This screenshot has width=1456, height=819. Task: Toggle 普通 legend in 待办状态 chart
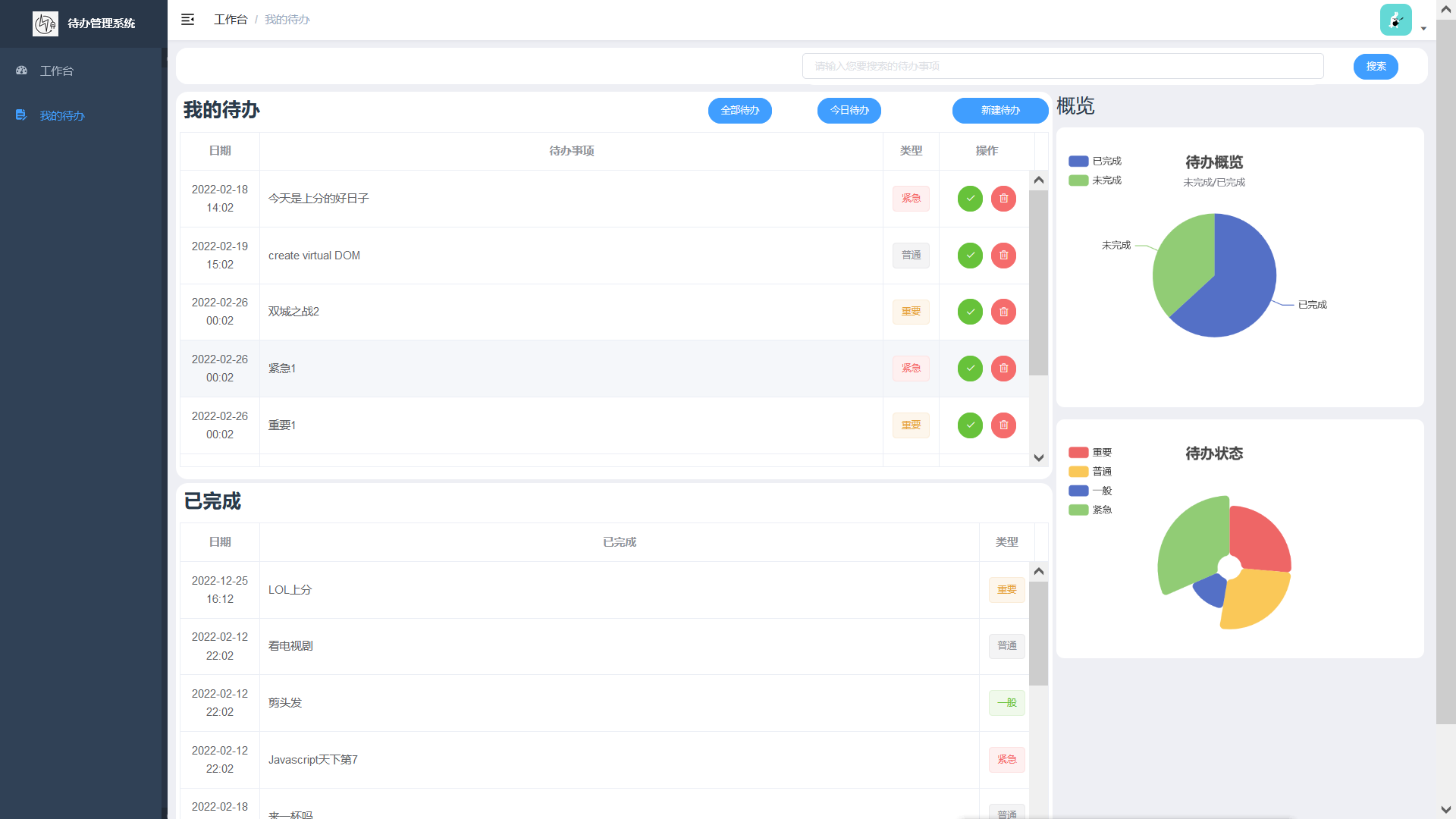click(x=1090, y=472)
